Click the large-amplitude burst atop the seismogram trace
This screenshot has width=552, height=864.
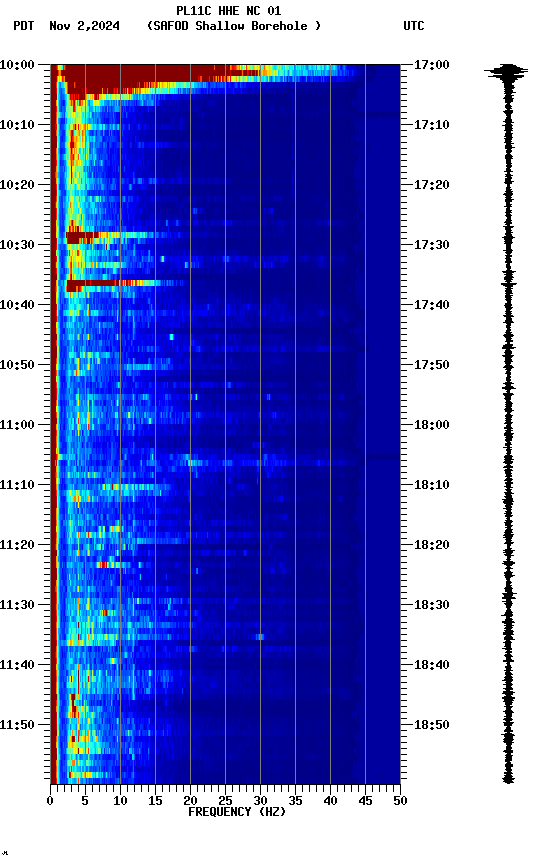pyautogui.click(x=507, y=72)
